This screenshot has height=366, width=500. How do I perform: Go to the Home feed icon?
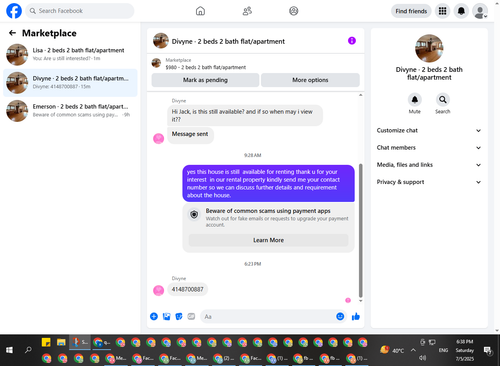(x=200, y=11)
